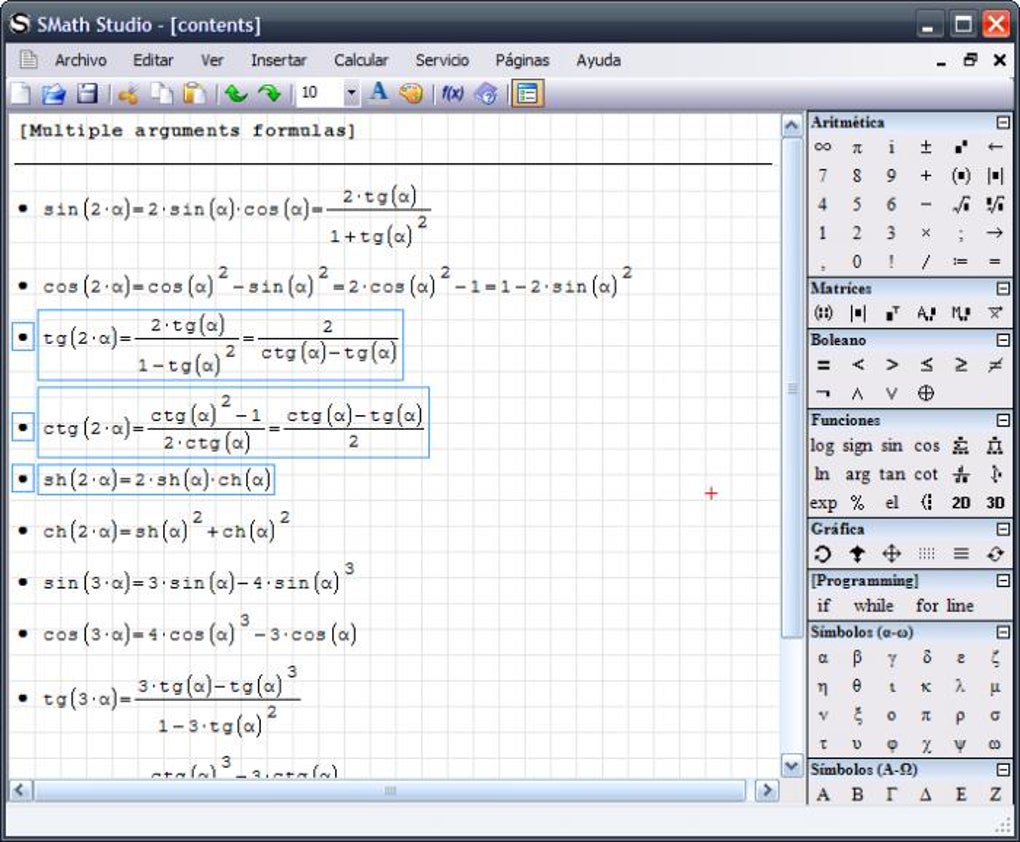
Task: Insert Greek letter ω
Action: tap(995, 744)
